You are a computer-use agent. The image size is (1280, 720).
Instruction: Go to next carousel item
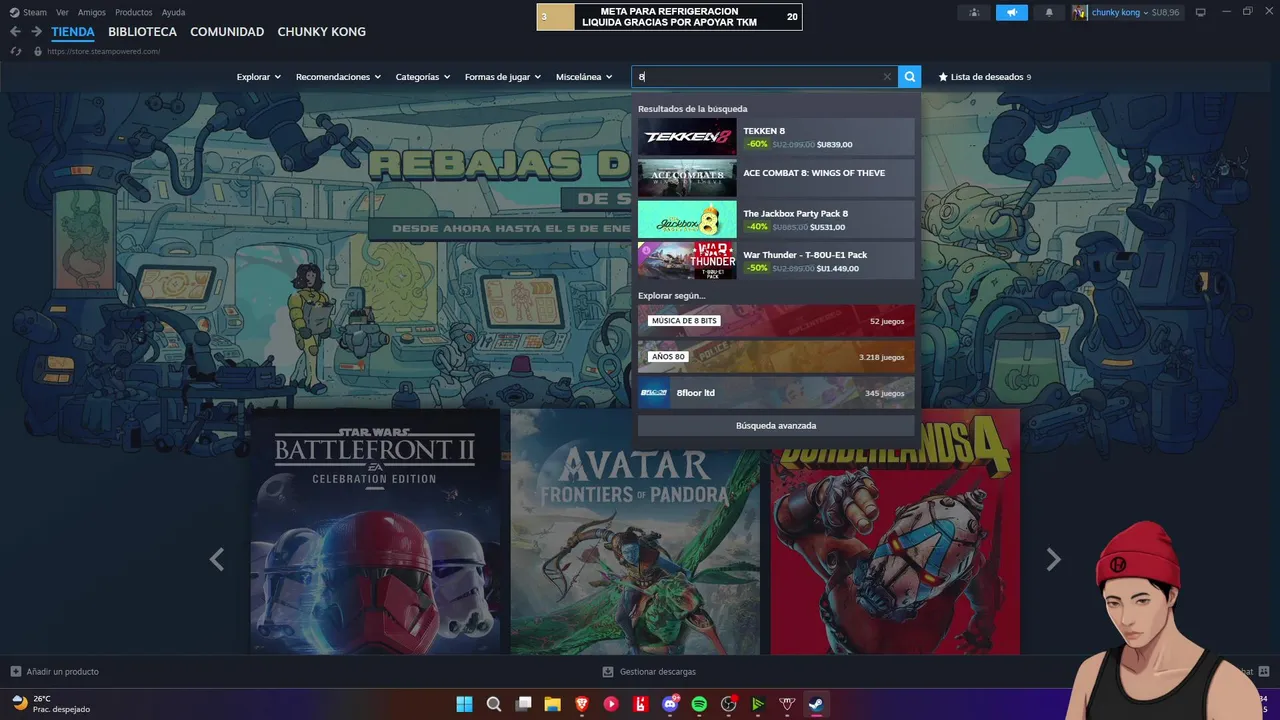click(1053, 560)
